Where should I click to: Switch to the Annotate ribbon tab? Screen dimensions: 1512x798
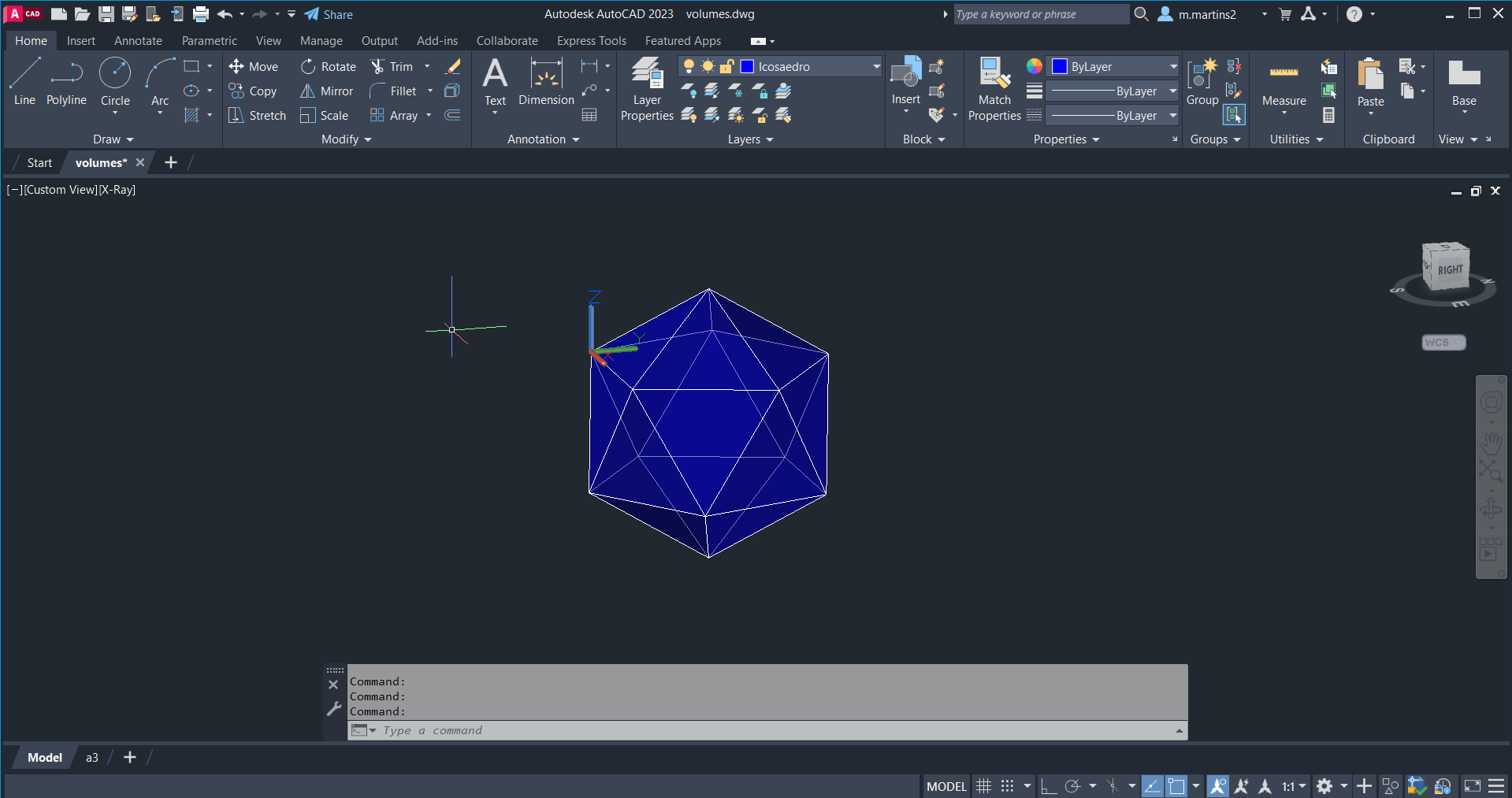pyautogui.click(x=138, y=41)
